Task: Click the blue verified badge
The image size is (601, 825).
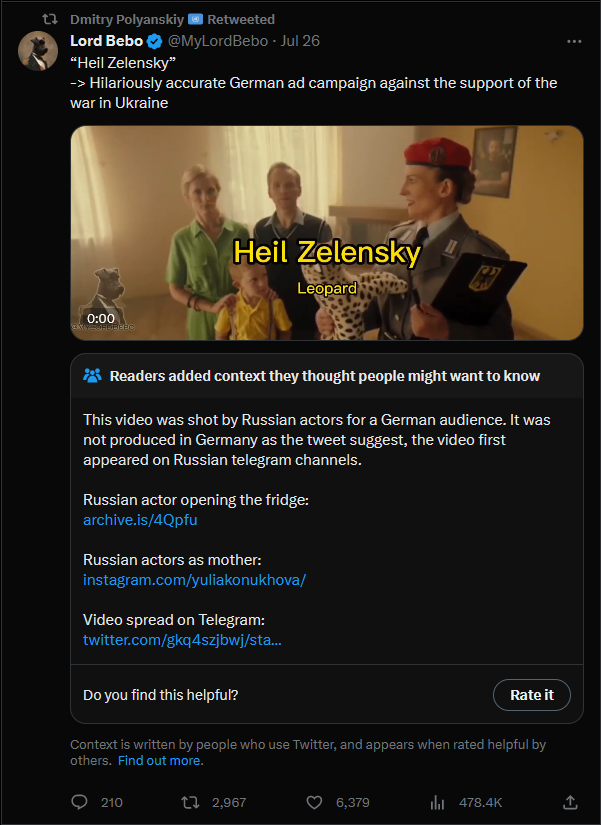Action: pyautogui.click(x=154, y=41)
